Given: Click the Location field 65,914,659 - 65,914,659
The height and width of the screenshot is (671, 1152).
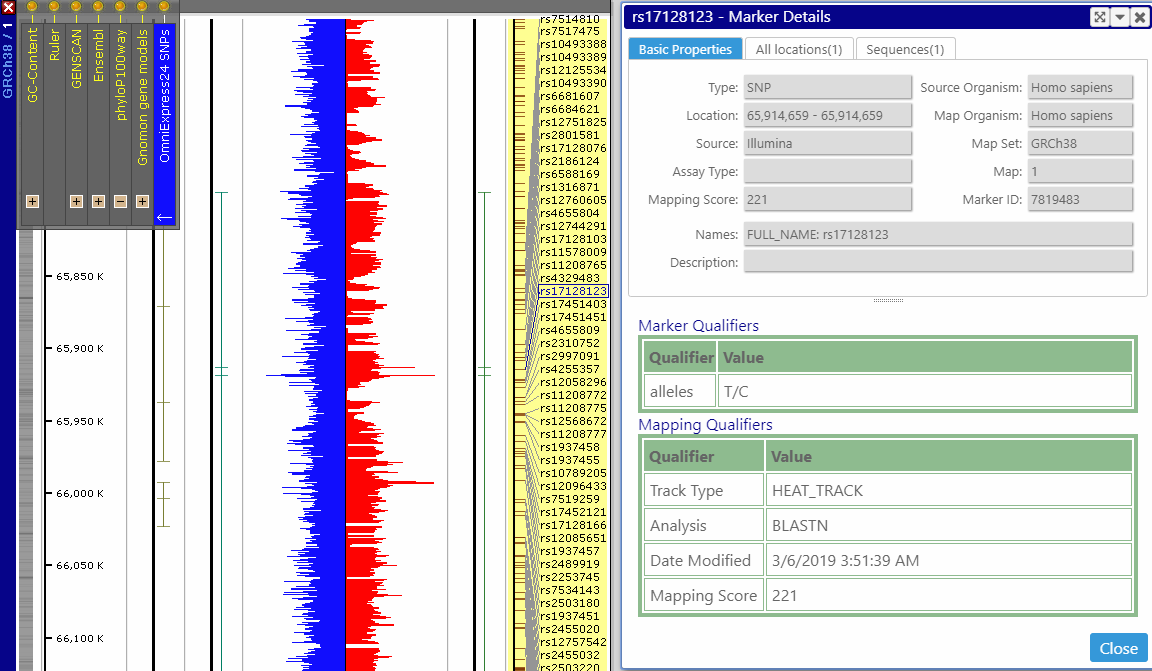Looking at the screenshot, I should pyautogui.click(x=827, y=115).
